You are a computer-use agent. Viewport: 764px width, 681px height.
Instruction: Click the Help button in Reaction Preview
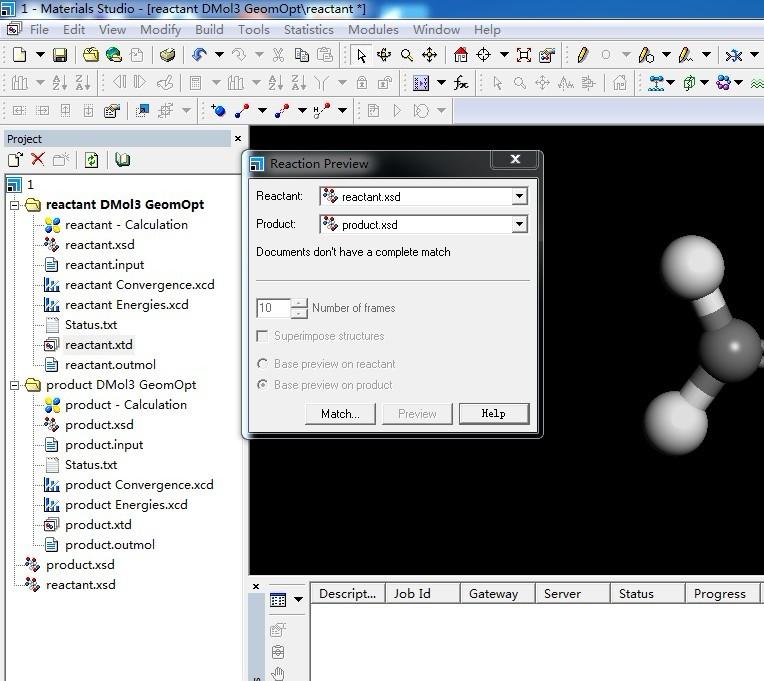(493, 413)
